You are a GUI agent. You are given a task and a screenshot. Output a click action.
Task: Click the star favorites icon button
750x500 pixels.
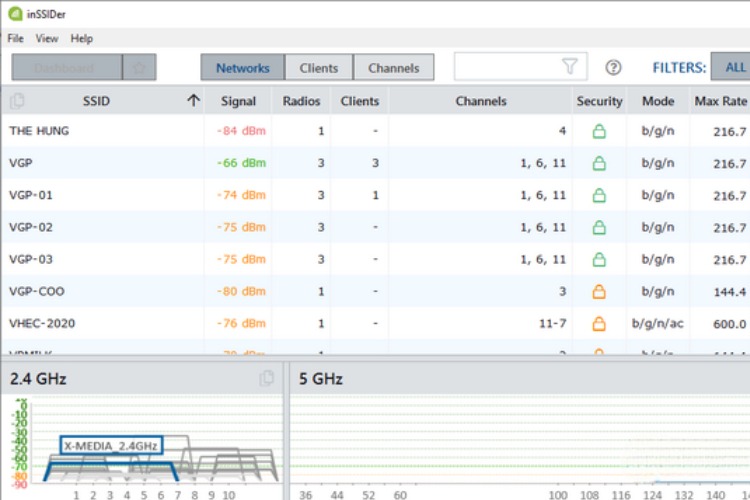(x=139, y=68)
